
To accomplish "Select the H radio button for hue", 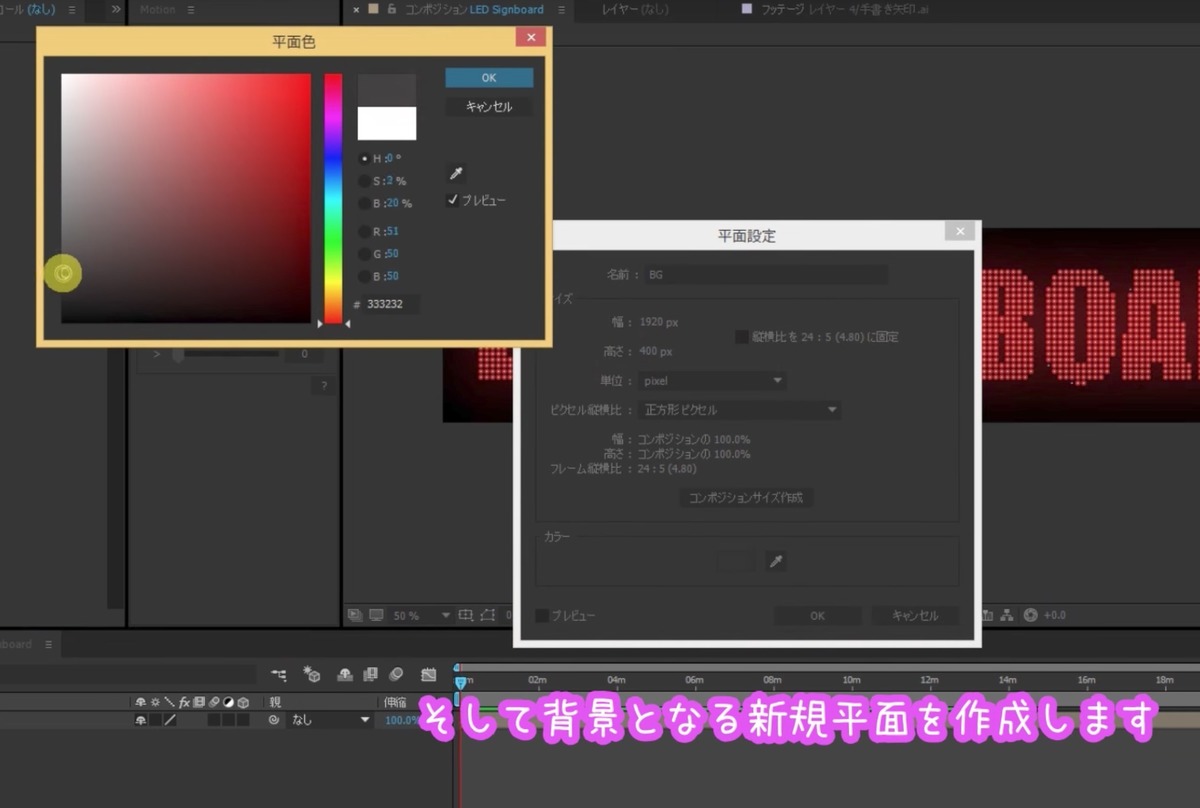I will coord(363,158).
